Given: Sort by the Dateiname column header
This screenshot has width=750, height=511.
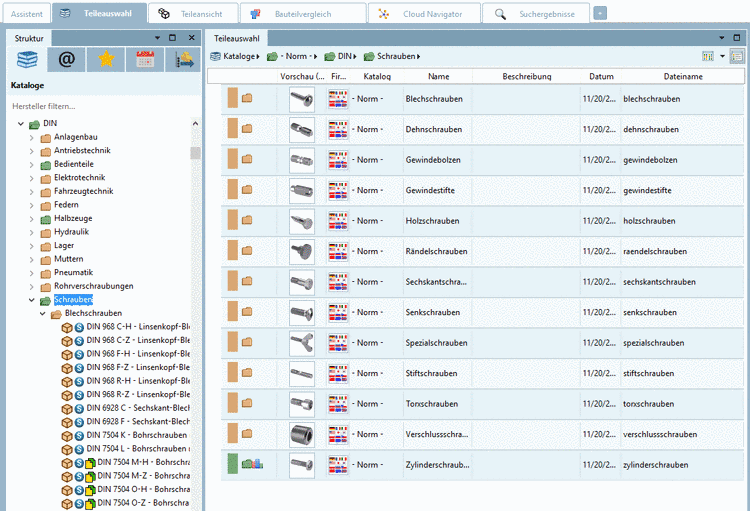Looking at the screenshot, I should point(683,77).
